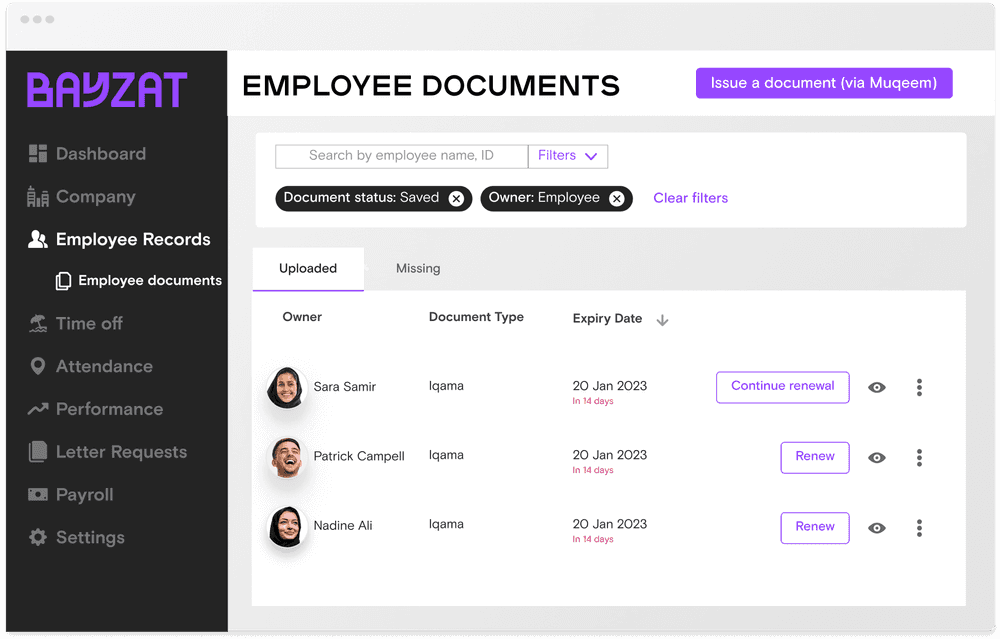Remove the Document status: Saved filter
This screenshot has width=1000, height=639.
point(456,199)
